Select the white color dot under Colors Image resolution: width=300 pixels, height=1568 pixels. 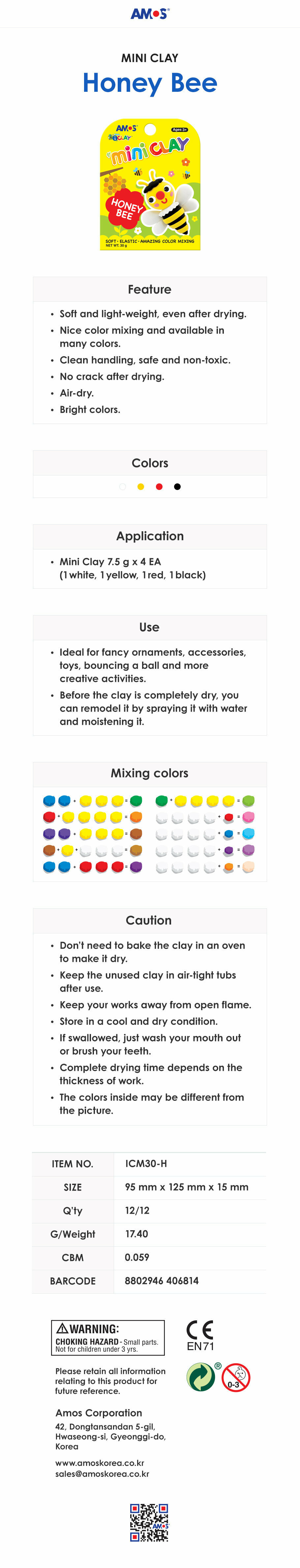123,486
